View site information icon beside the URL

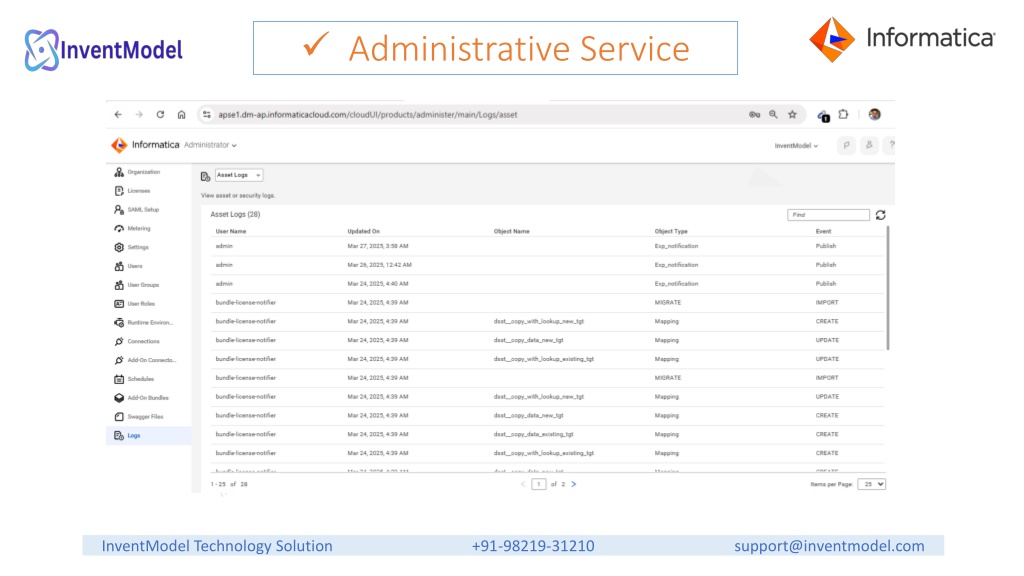pos(206,114)
